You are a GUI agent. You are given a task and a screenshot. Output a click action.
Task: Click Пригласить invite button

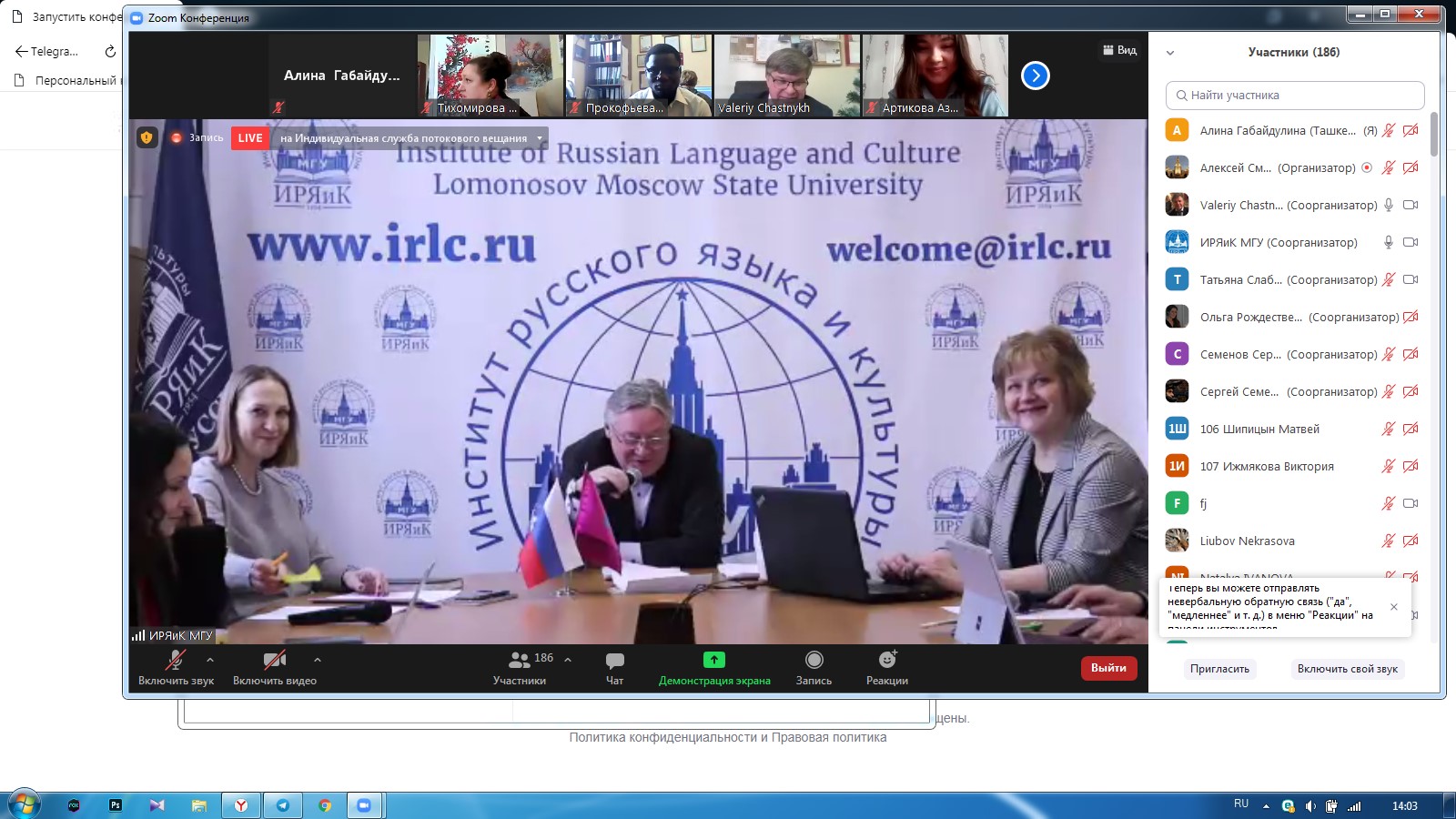click(x=1219, y=669)
